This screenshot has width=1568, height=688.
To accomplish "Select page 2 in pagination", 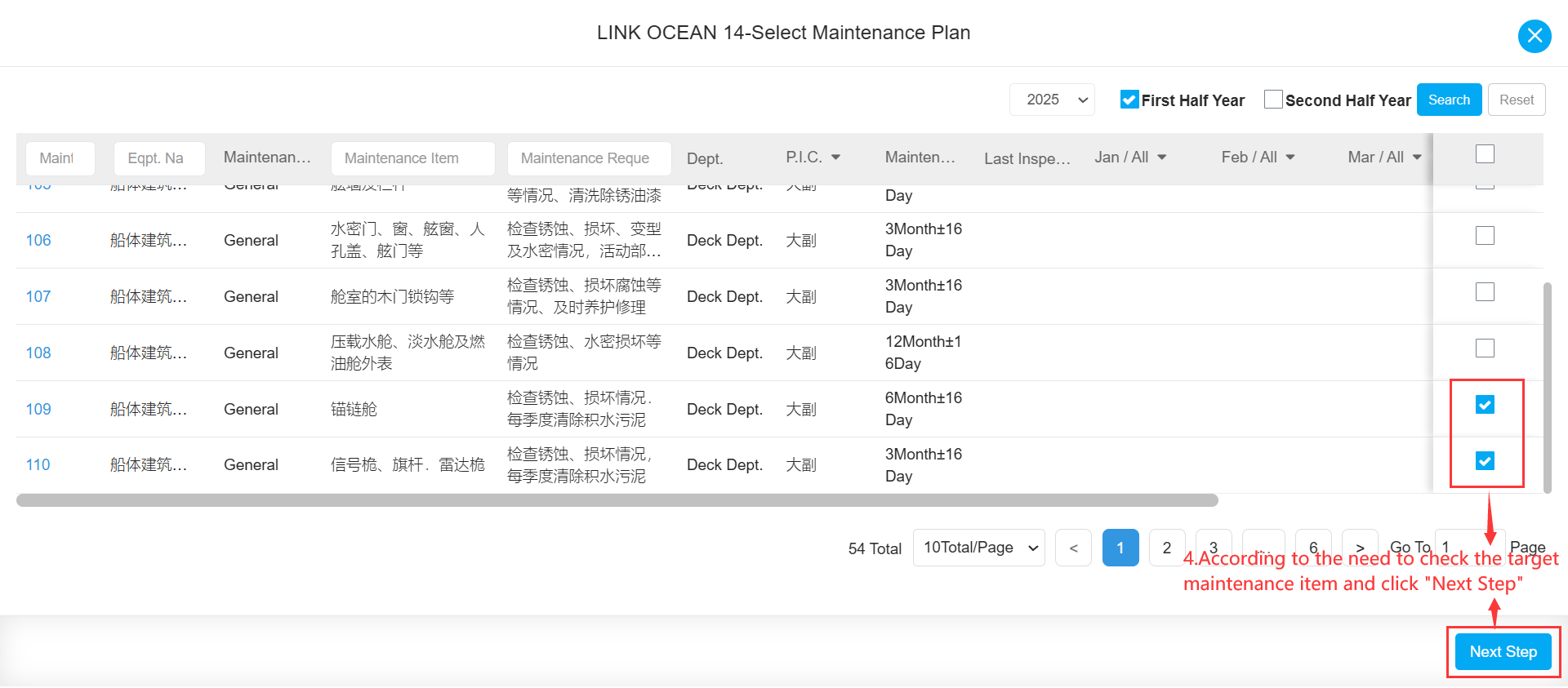I will click(x=1167, y=548).
